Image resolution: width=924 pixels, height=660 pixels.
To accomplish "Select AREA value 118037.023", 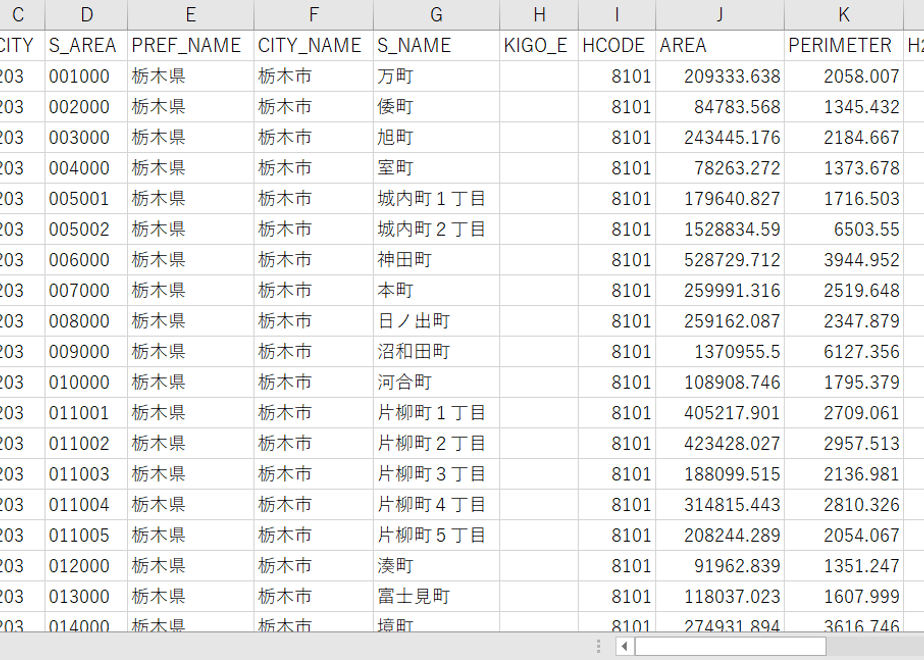I will 720,596.
